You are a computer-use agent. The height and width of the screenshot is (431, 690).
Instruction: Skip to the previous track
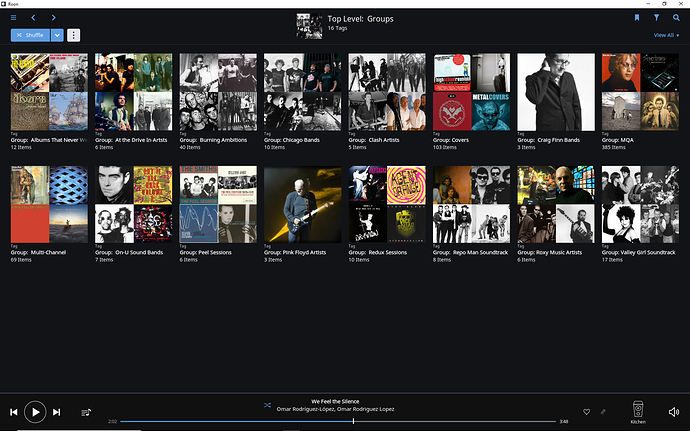point(14,412)
